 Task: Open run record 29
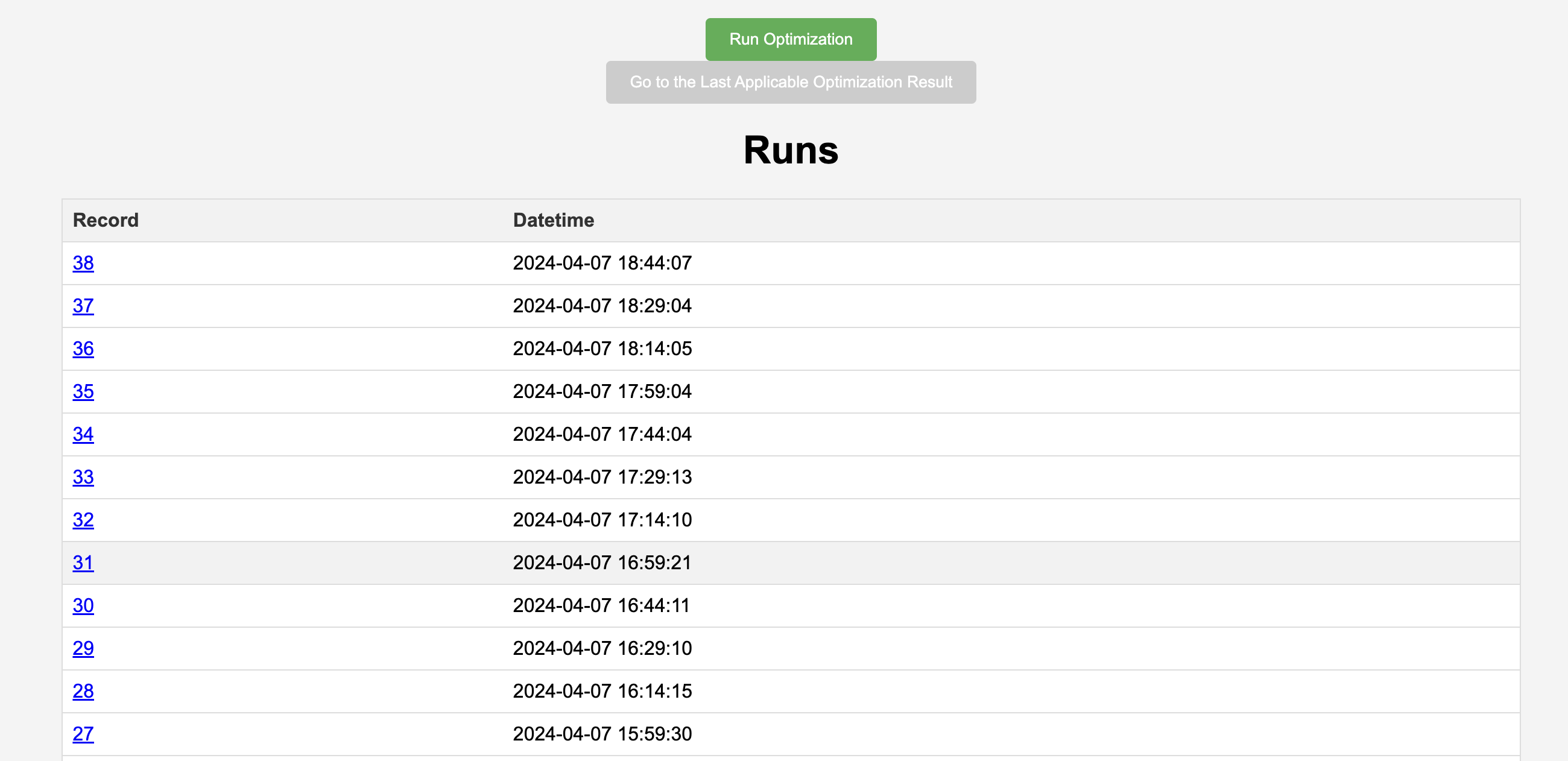pyautogui.click(x=83, y=648)
